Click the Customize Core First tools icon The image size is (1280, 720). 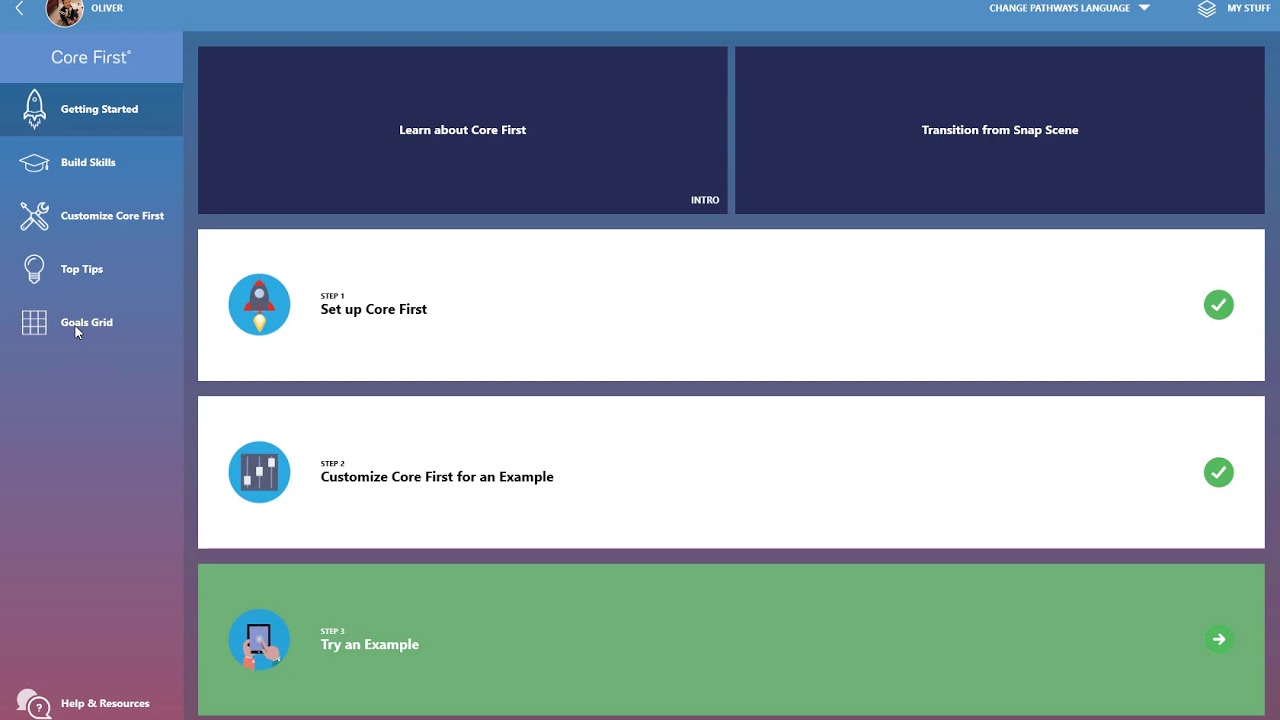34,216
